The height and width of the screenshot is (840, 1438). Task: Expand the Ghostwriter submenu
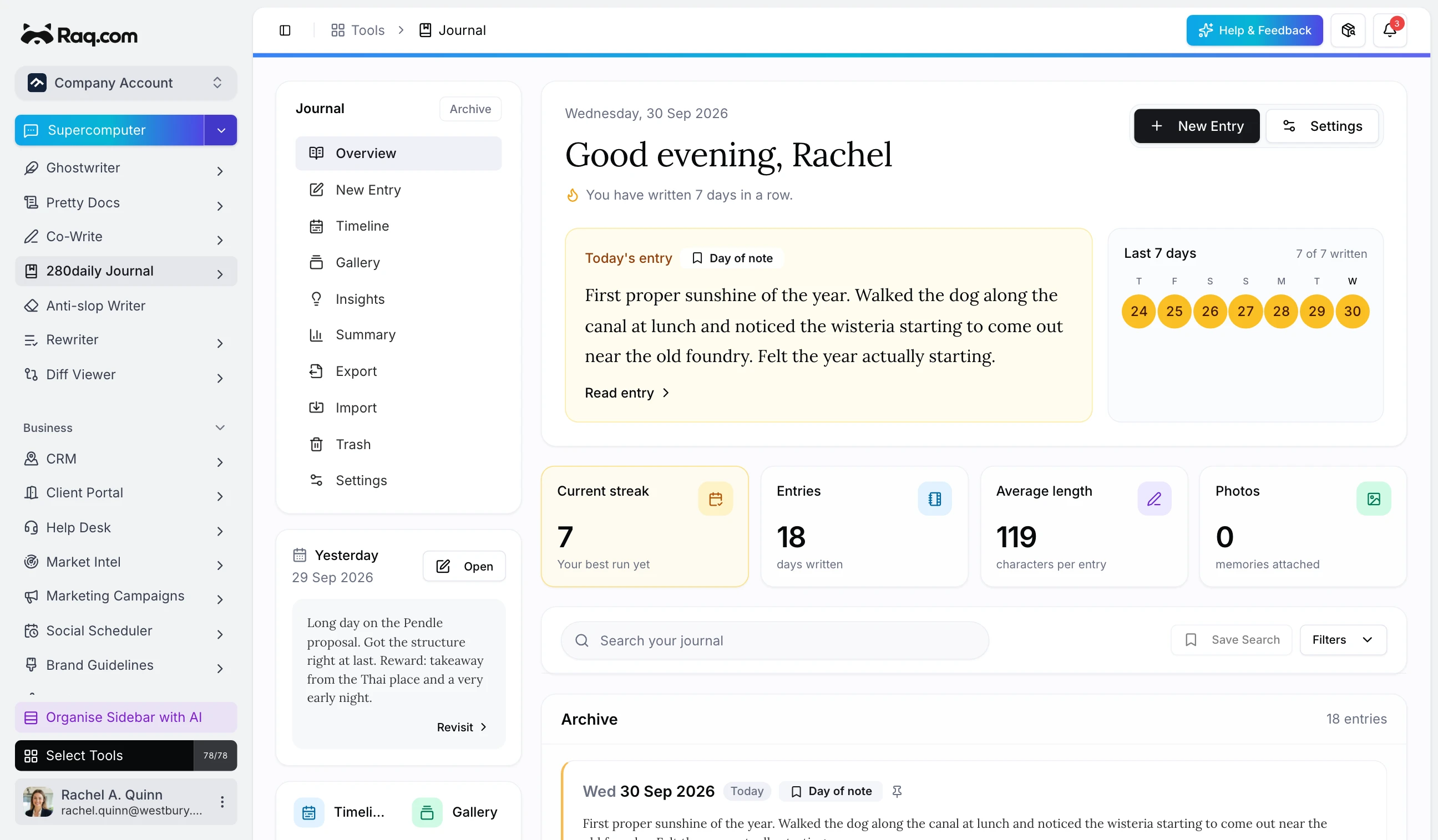[220, 171]
